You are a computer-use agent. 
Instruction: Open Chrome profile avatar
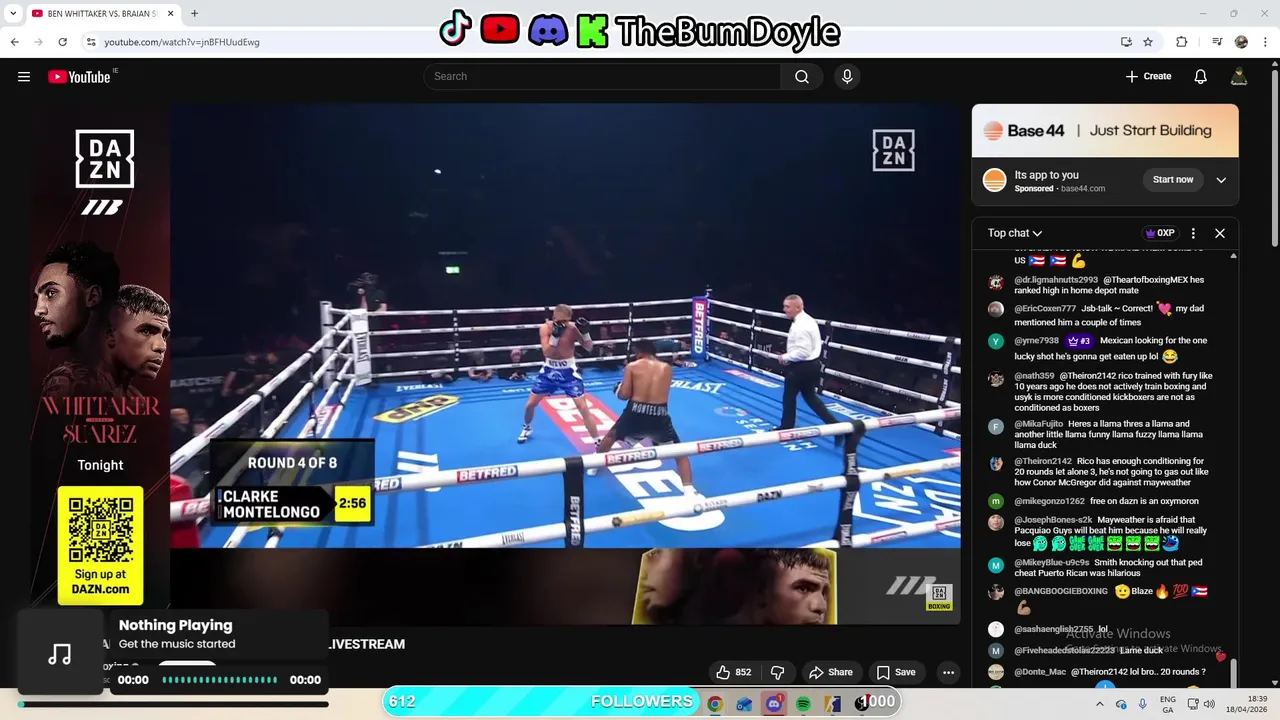(x=1241, y=42)
